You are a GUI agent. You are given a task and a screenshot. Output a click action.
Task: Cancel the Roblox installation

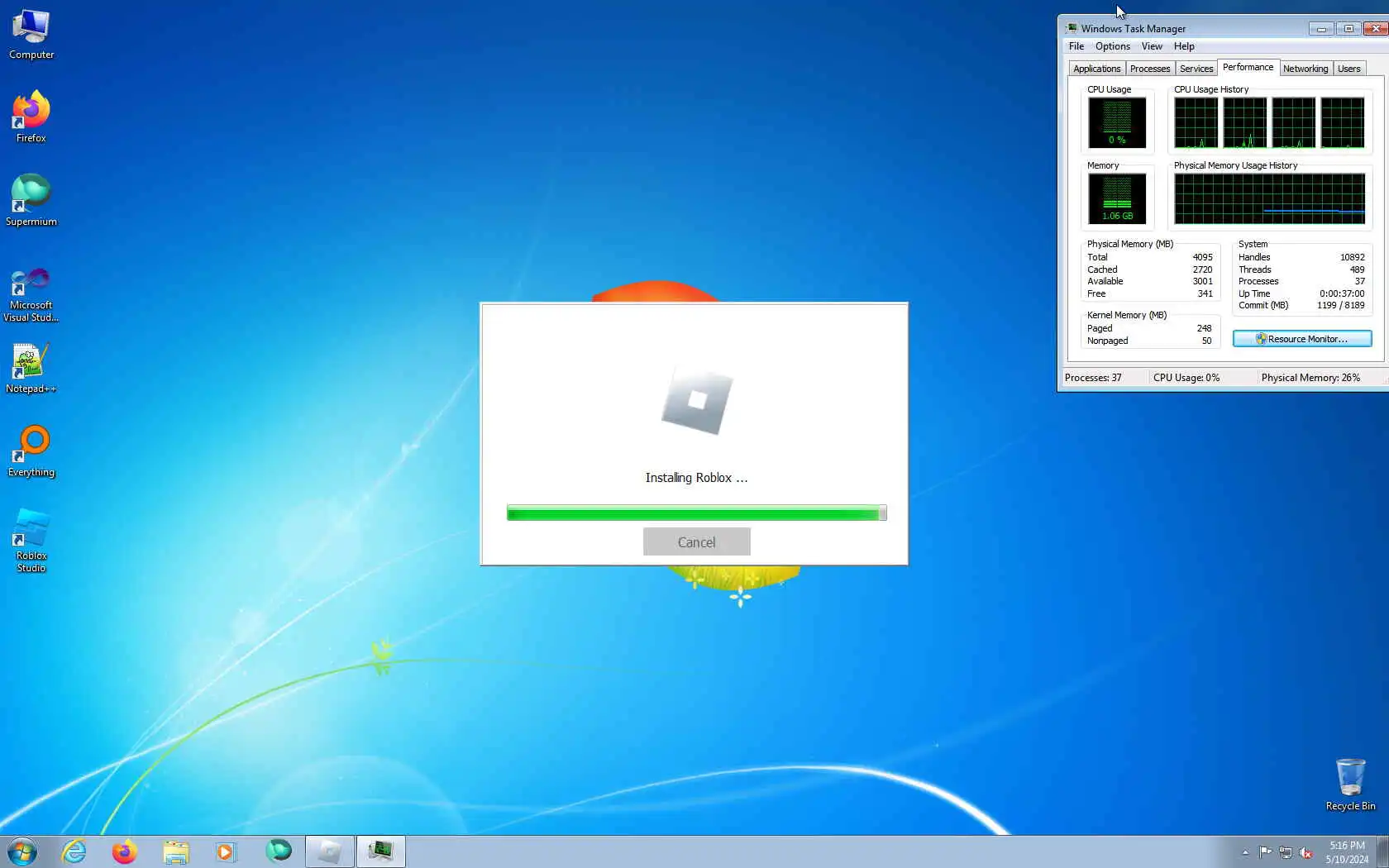(697, 542)
